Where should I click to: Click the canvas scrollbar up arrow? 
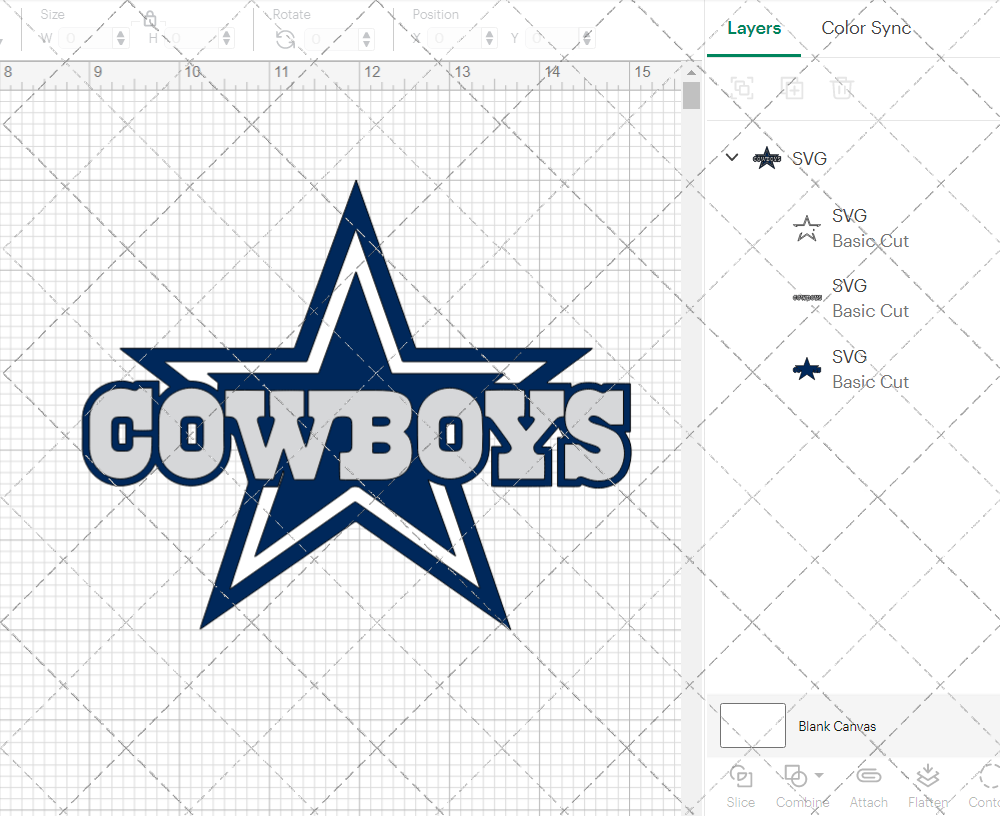point(691,72)
